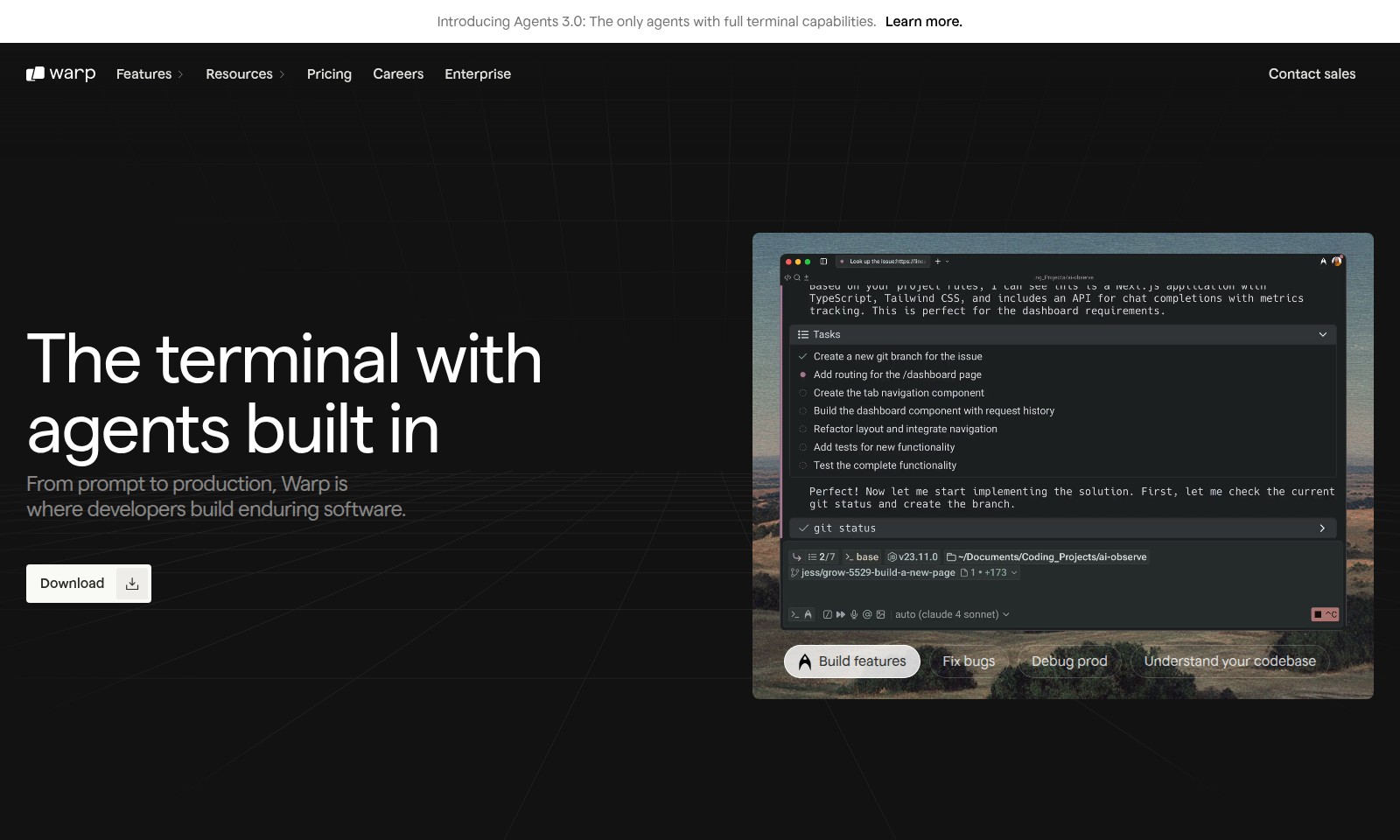Click the slash command icon in input bar
Viewport: 1400px width, 840px height.
827,614
